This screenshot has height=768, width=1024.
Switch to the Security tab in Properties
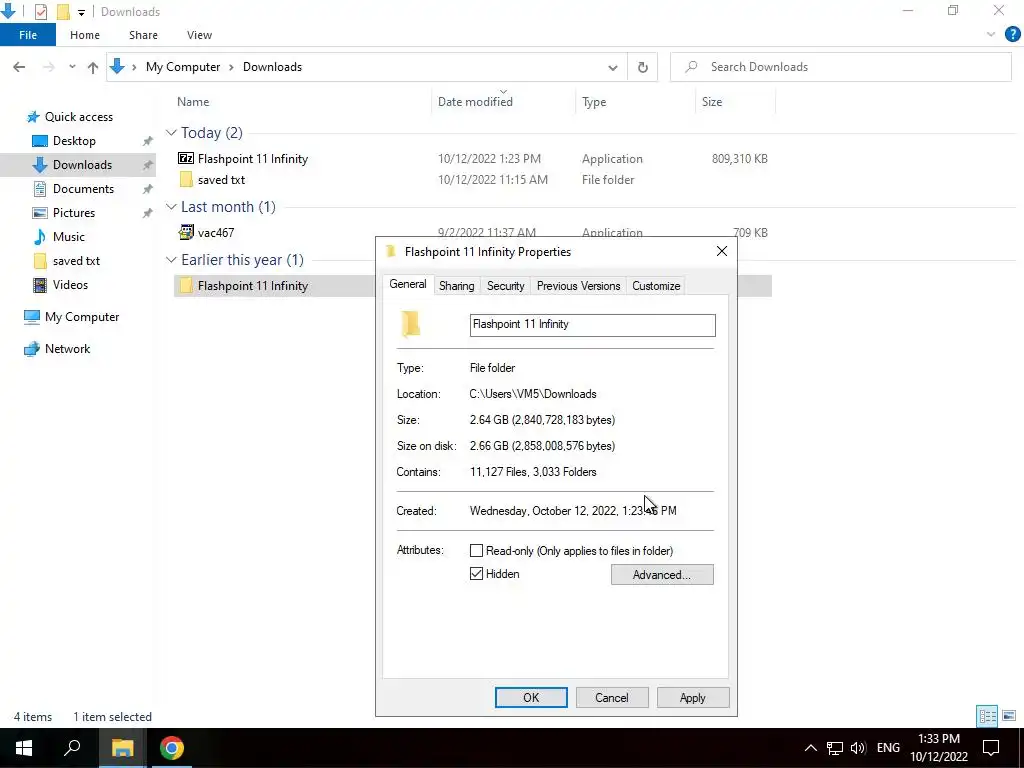(505, 285)
